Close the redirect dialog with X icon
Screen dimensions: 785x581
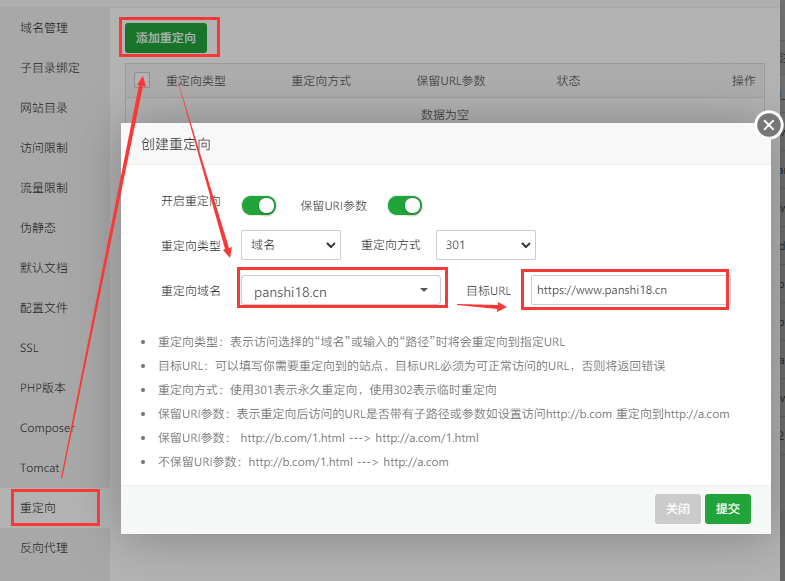pos(768,125)
